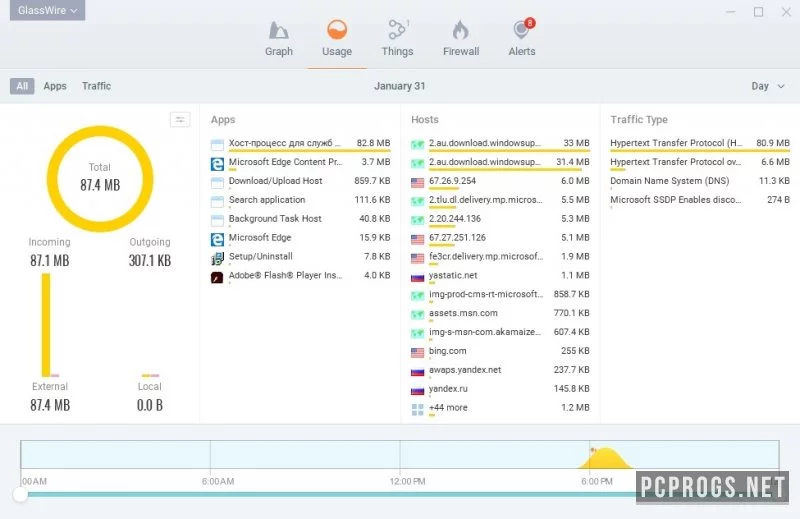Switch to the Apps filter tab
This screenshot has width=800, height=519.
[x=55, y=86]
